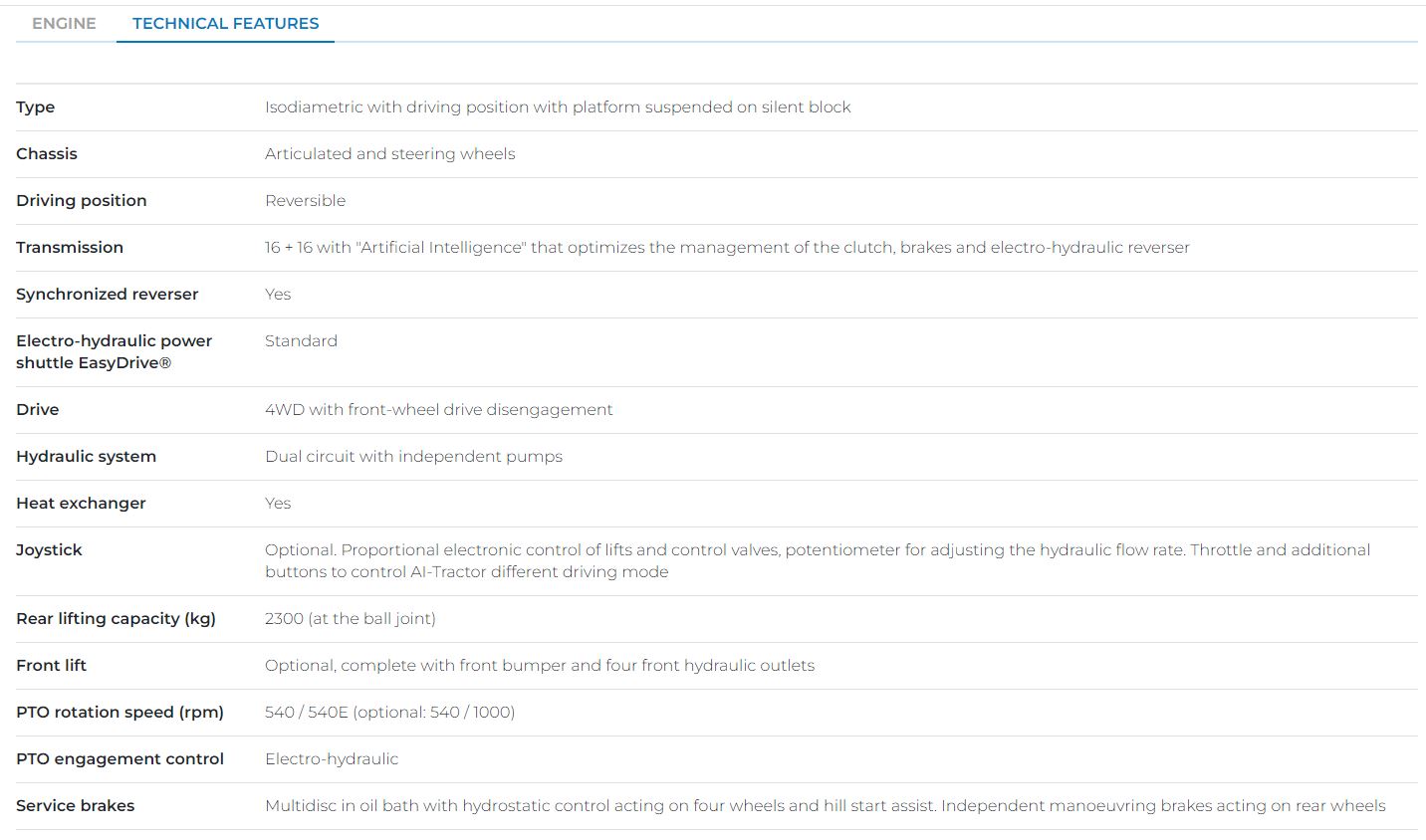Switch to the ENGINE tab
This screenshot has height=840, width=1426.
(x=64, y=23)
